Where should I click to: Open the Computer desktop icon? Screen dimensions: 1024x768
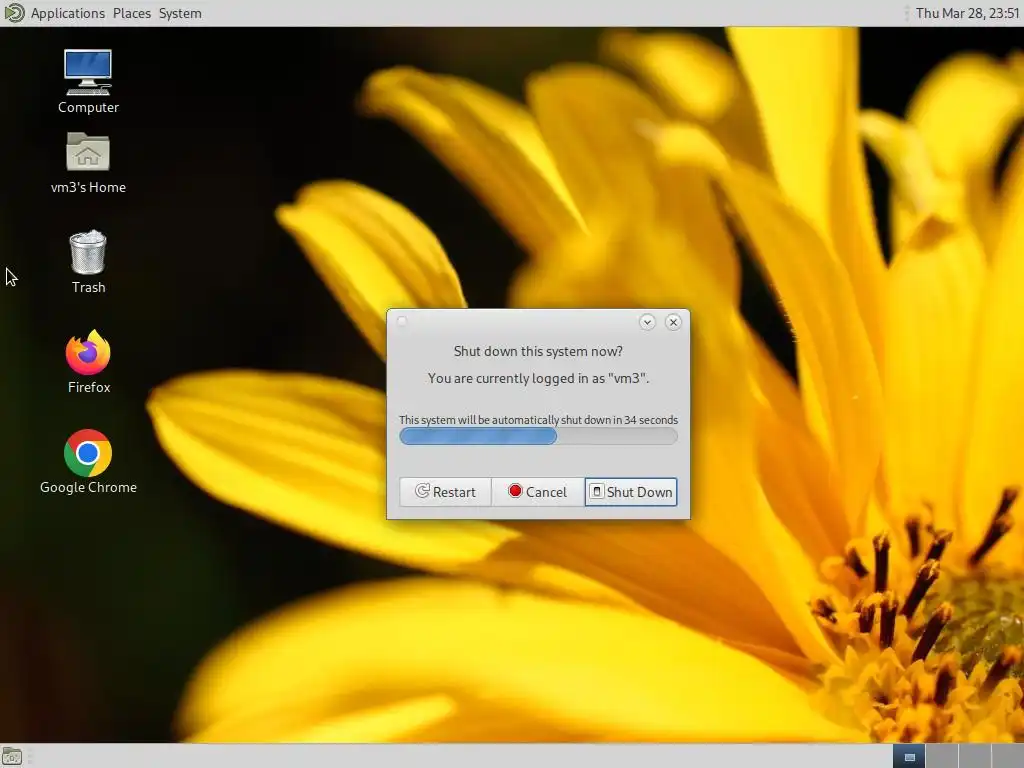[x=88, y=82]
